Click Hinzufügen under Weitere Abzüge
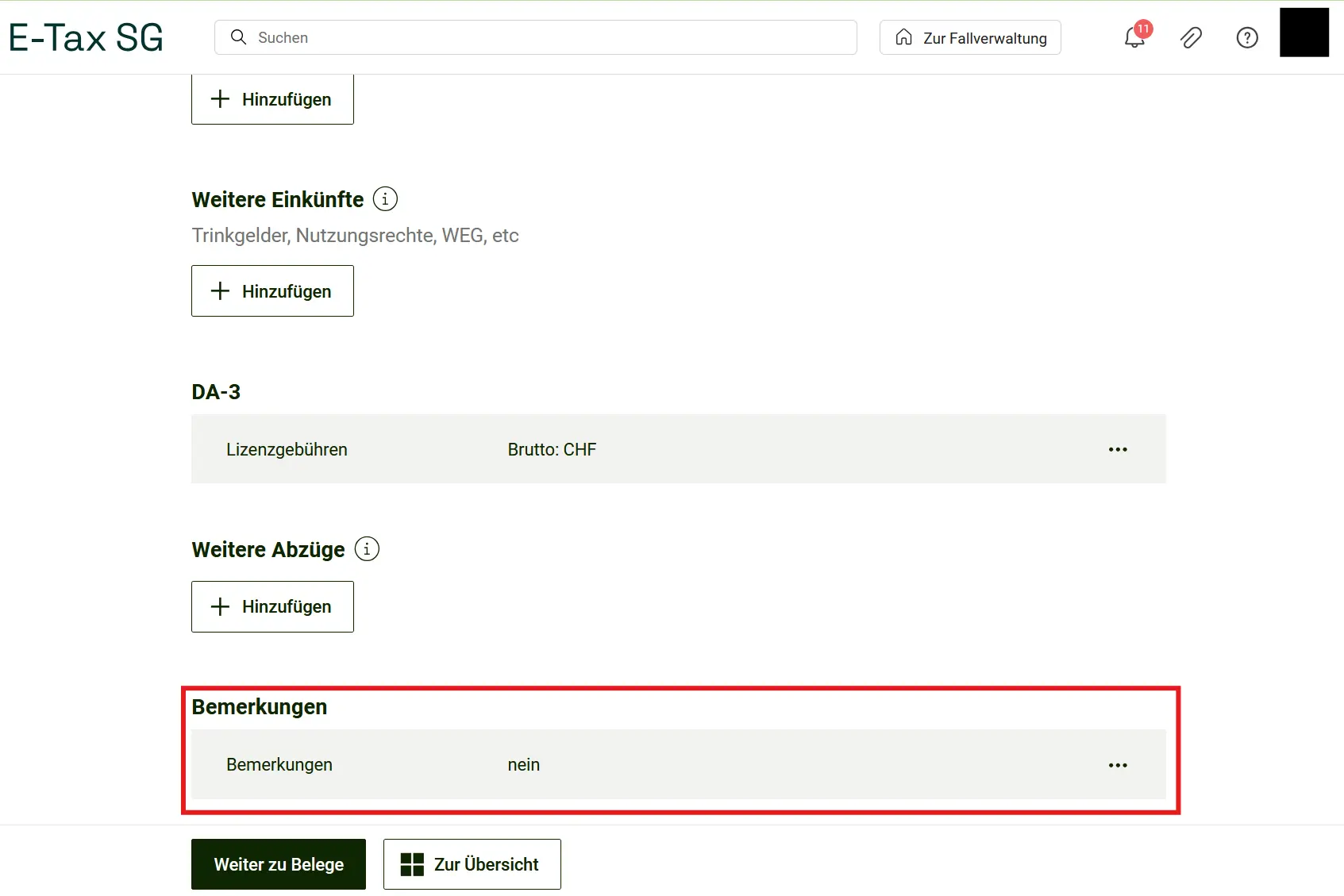Screen dimensions: 1344x896 coord(271,606)
